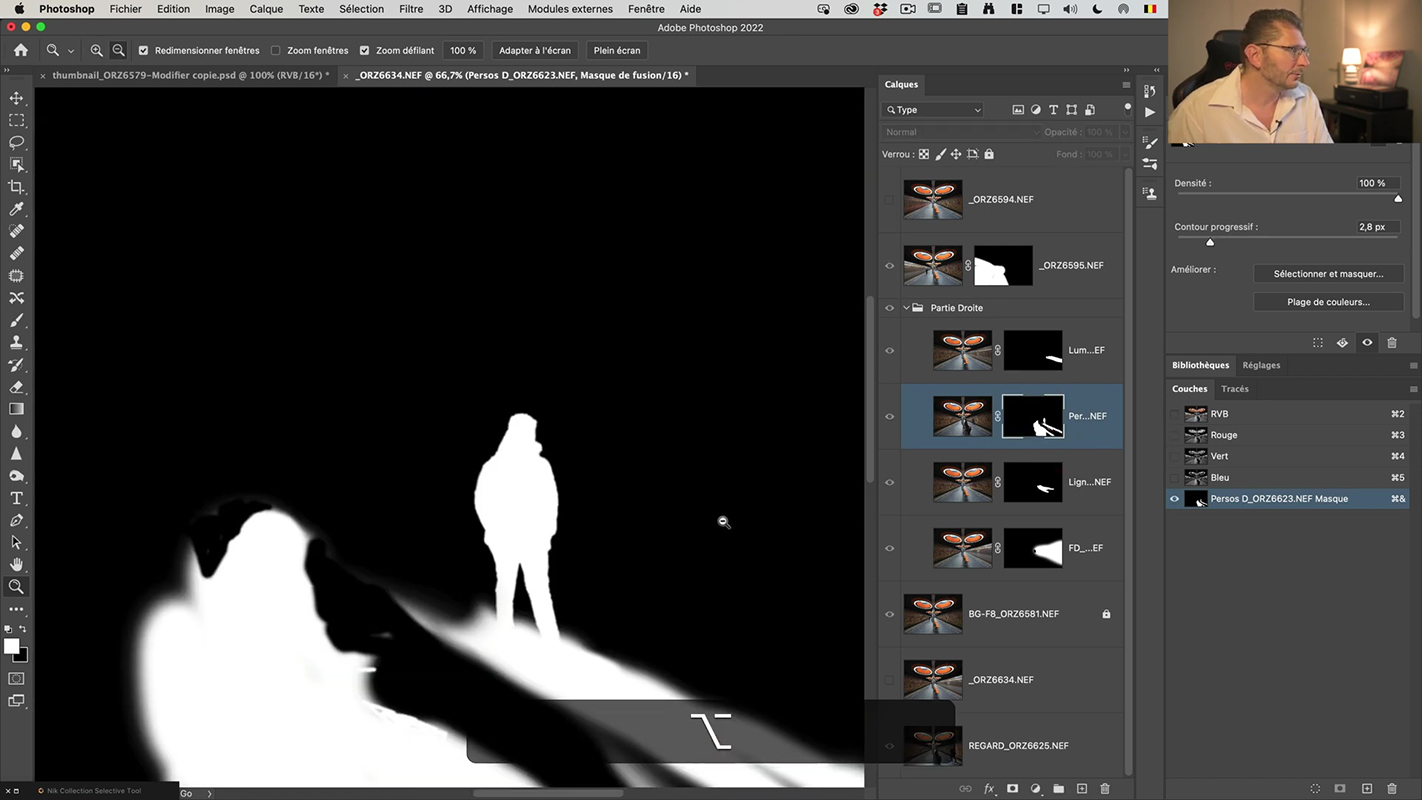Select the Hand tool

pos(17,565)
